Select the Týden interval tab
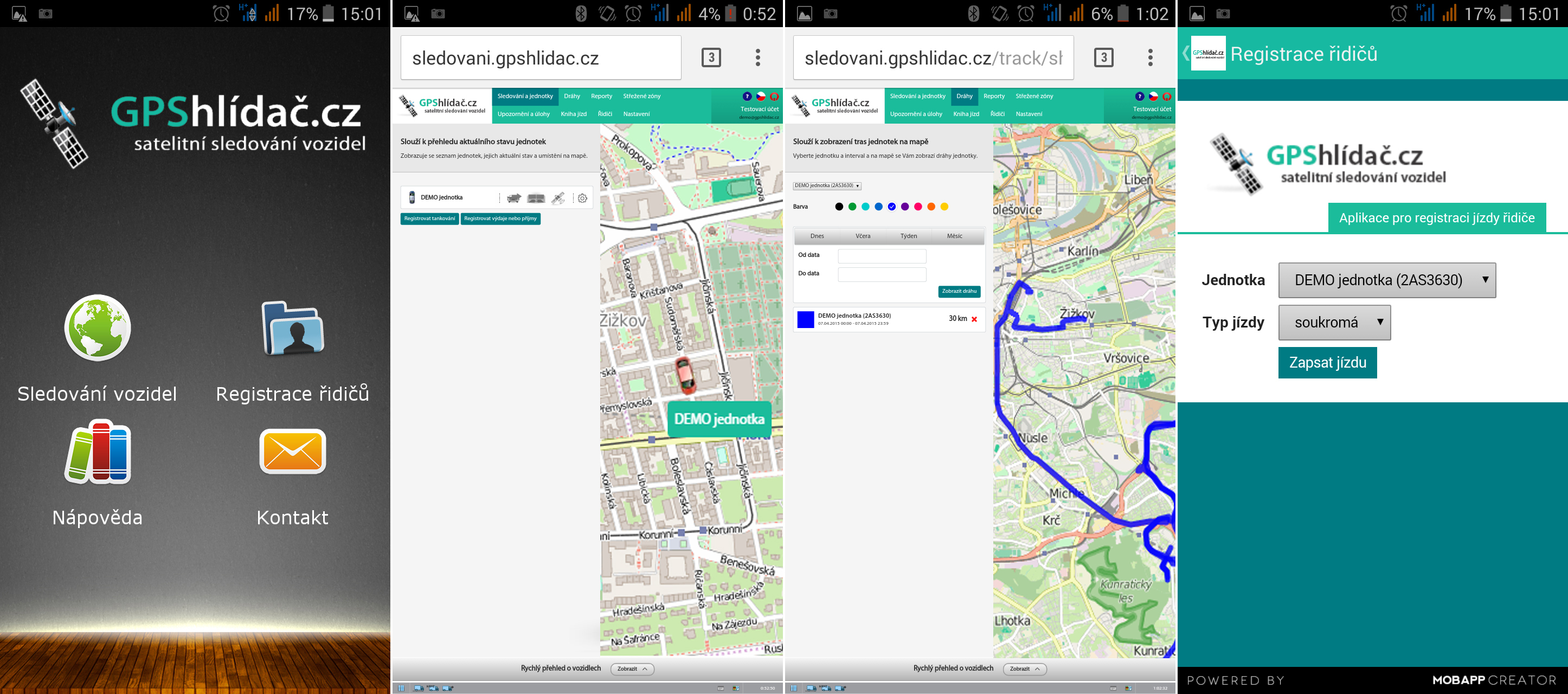 click(x=908, y=236)
